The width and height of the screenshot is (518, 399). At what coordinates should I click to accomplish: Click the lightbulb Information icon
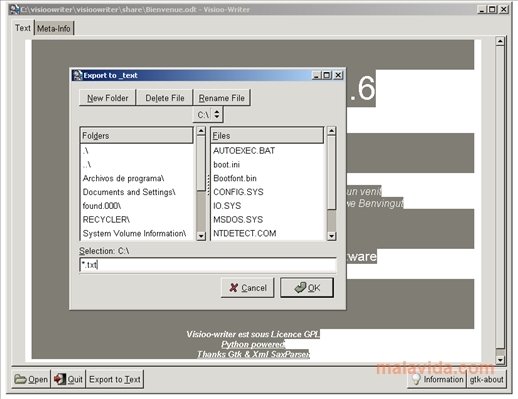pos(416,379)
